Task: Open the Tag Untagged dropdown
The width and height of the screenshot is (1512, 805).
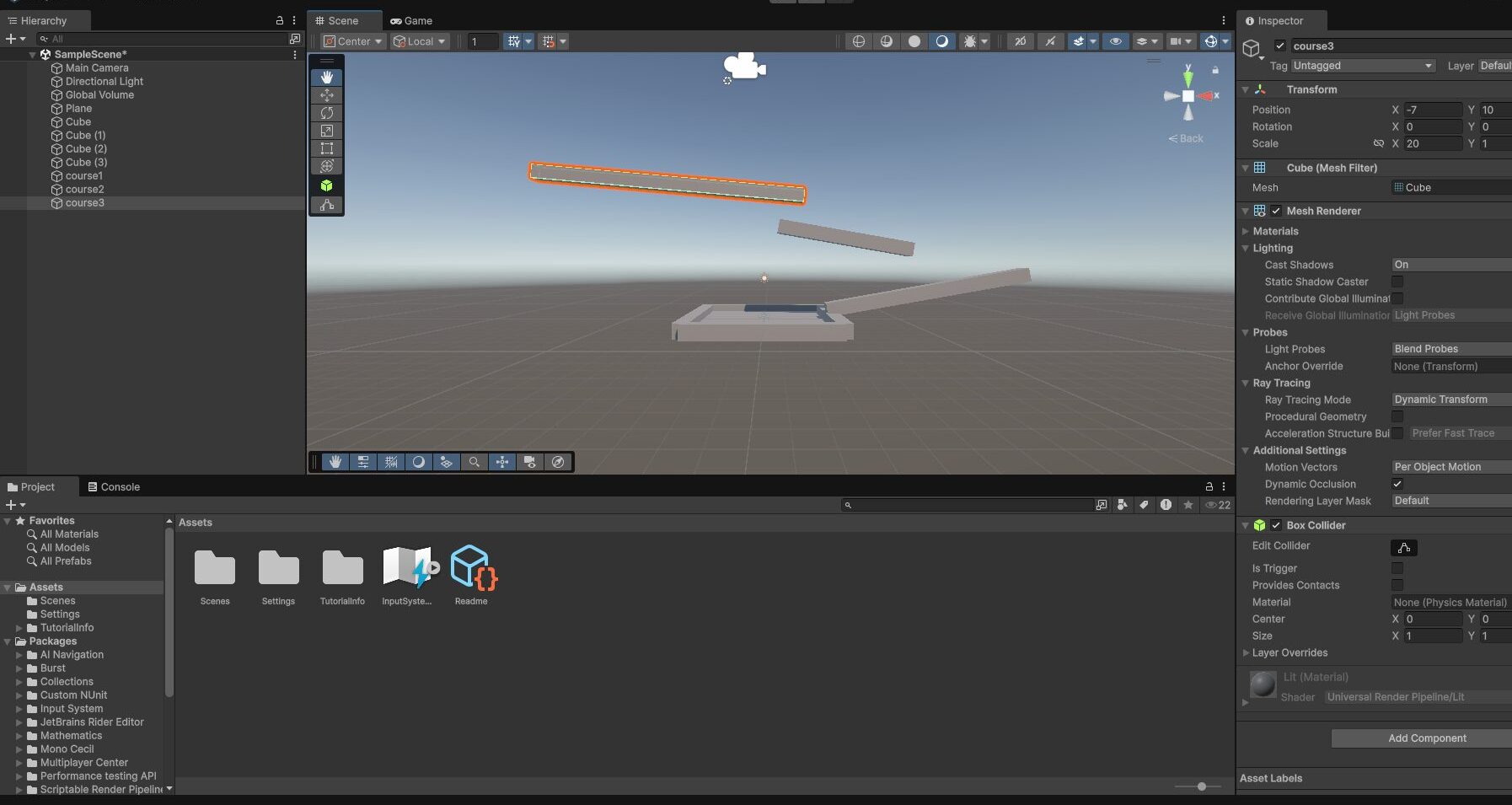Action: (1363, 66)
